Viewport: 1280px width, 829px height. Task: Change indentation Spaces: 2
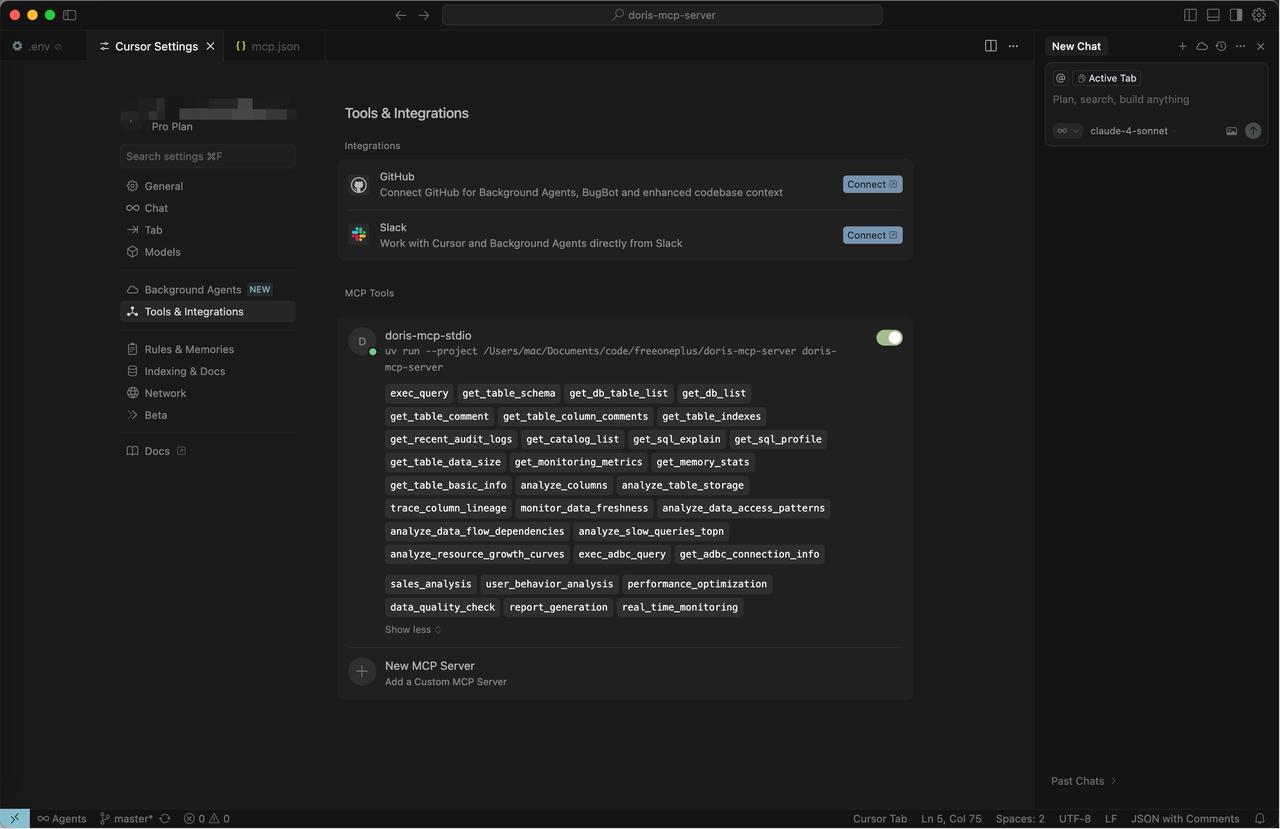tap(1020, 818)
